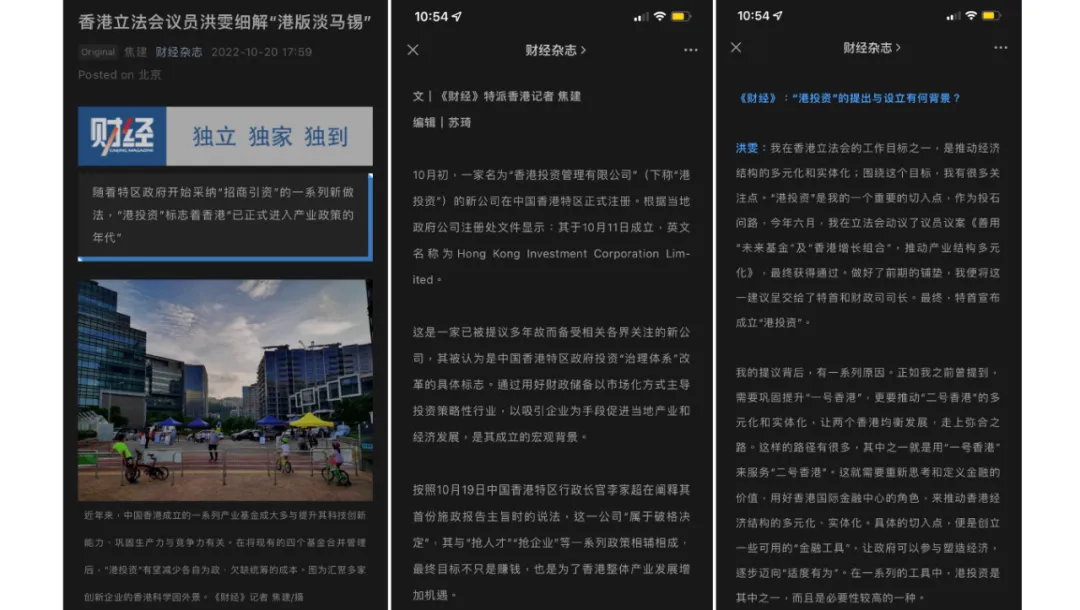Close the middle phone article view
This screenshot has height=610, width=1080.
point(413,50)
